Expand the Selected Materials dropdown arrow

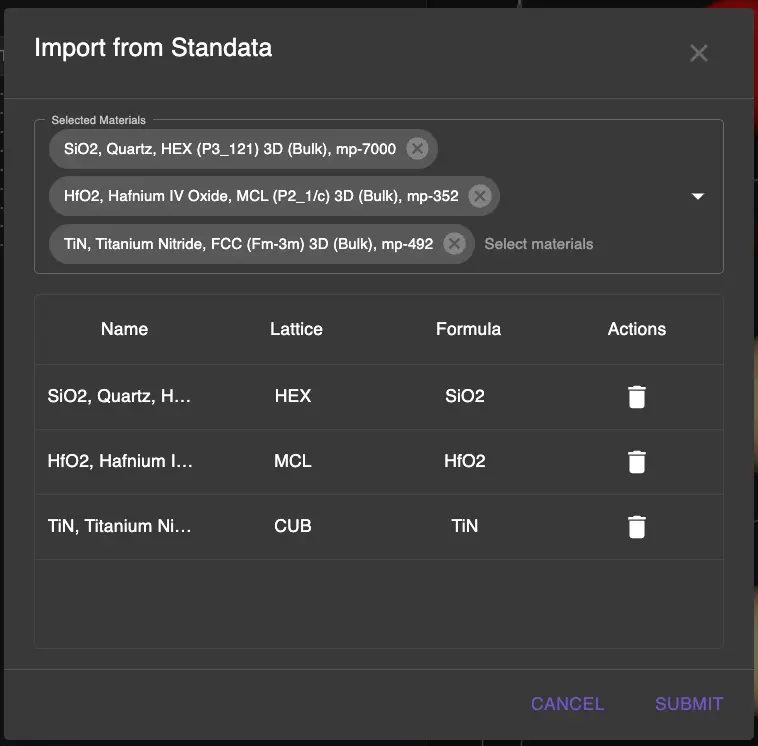(x=698, y=197)
